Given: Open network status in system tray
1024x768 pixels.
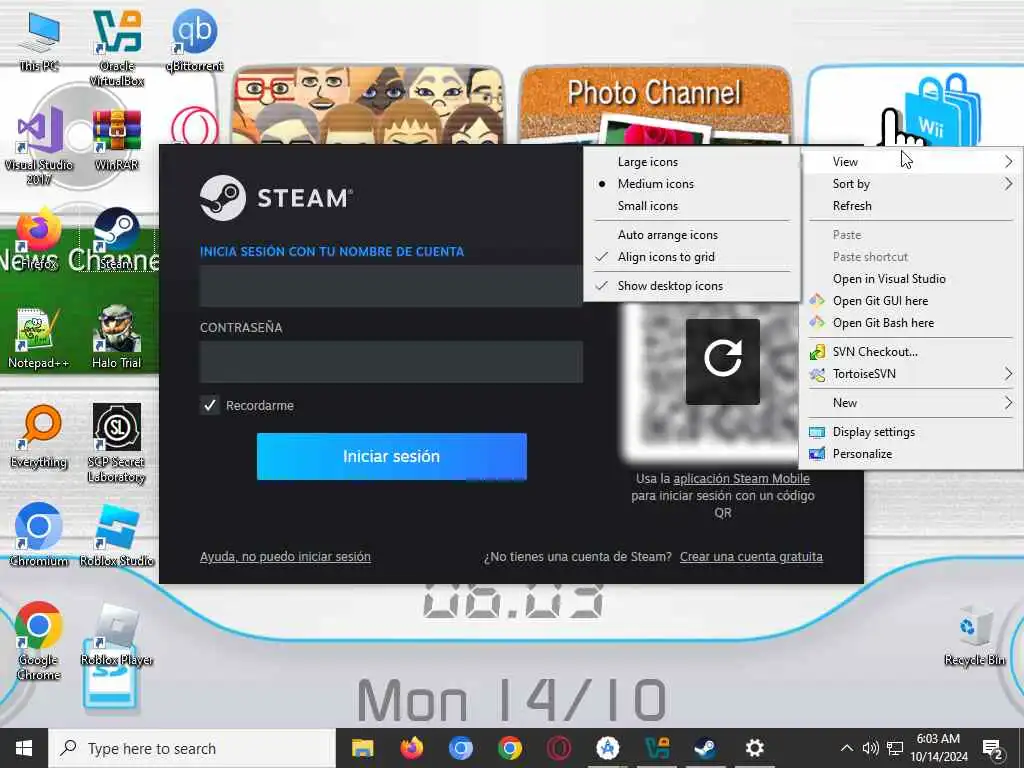Looking at the screenshot, I should point(895,748).
